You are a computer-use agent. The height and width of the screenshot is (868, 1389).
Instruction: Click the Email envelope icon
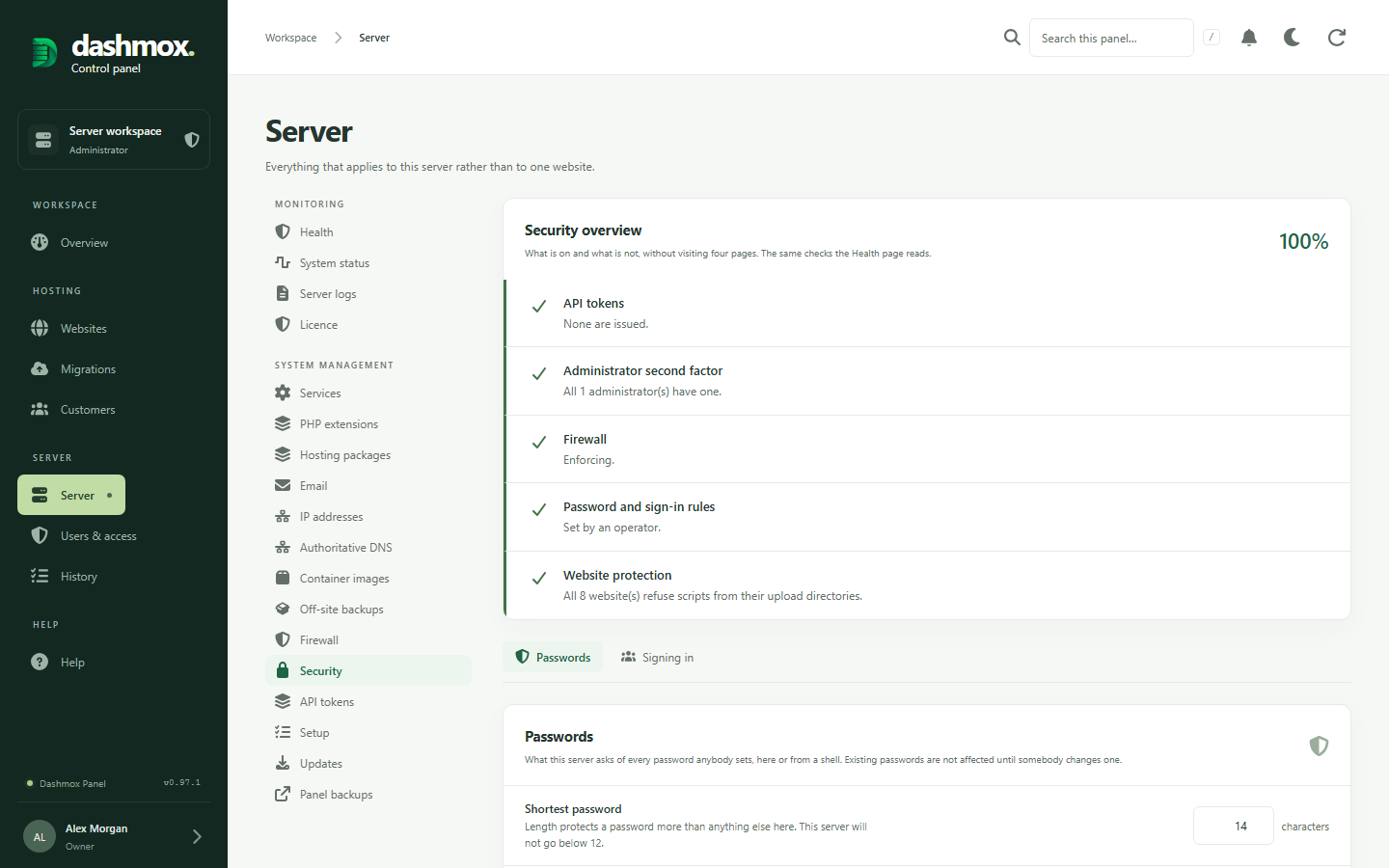pyautogui.click(x=283, y=485)
